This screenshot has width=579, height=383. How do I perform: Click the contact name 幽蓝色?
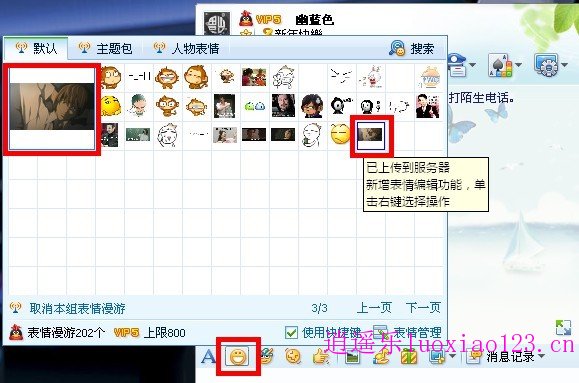tap(315, 20)
